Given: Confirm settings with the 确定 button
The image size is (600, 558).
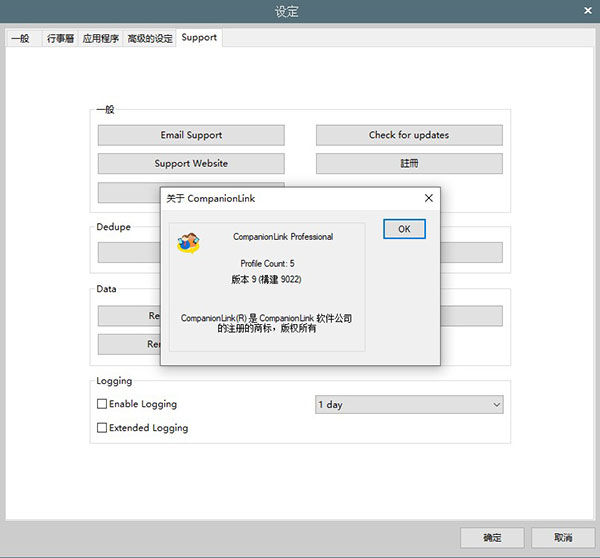Looking at the screenshot, I should coord(492,537).
